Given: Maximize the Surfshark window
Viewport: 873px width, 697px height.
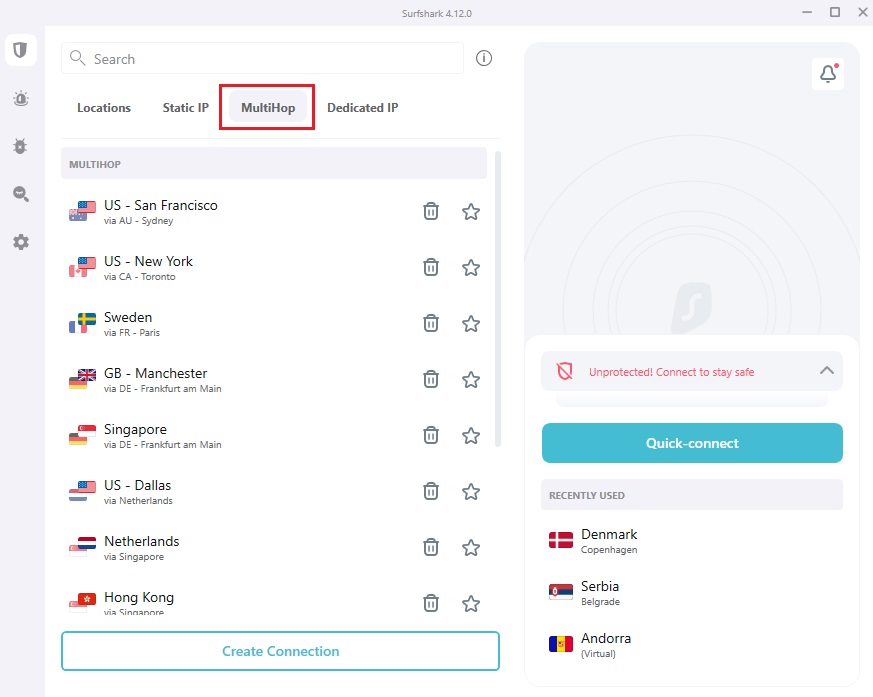Looking at the screenshot, I should [835, 12].
